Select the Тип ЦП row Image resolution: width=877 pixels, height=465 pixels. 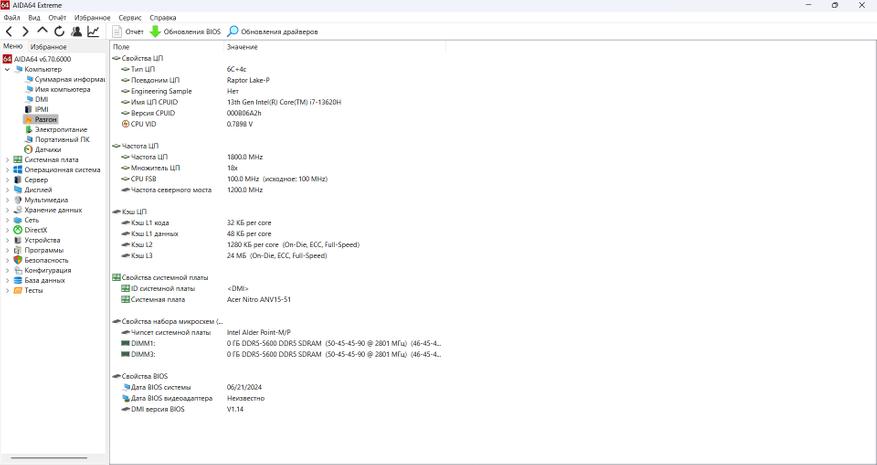click(x=278, y=69)
